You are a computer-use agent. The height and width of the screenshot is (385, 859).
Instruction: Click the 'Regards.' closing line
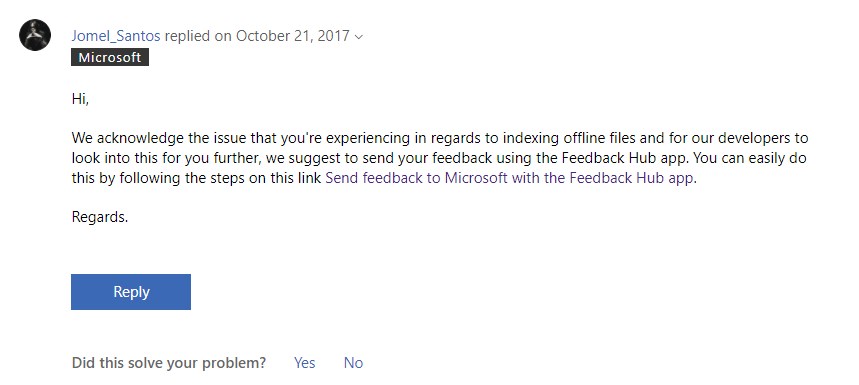[100, 217]
